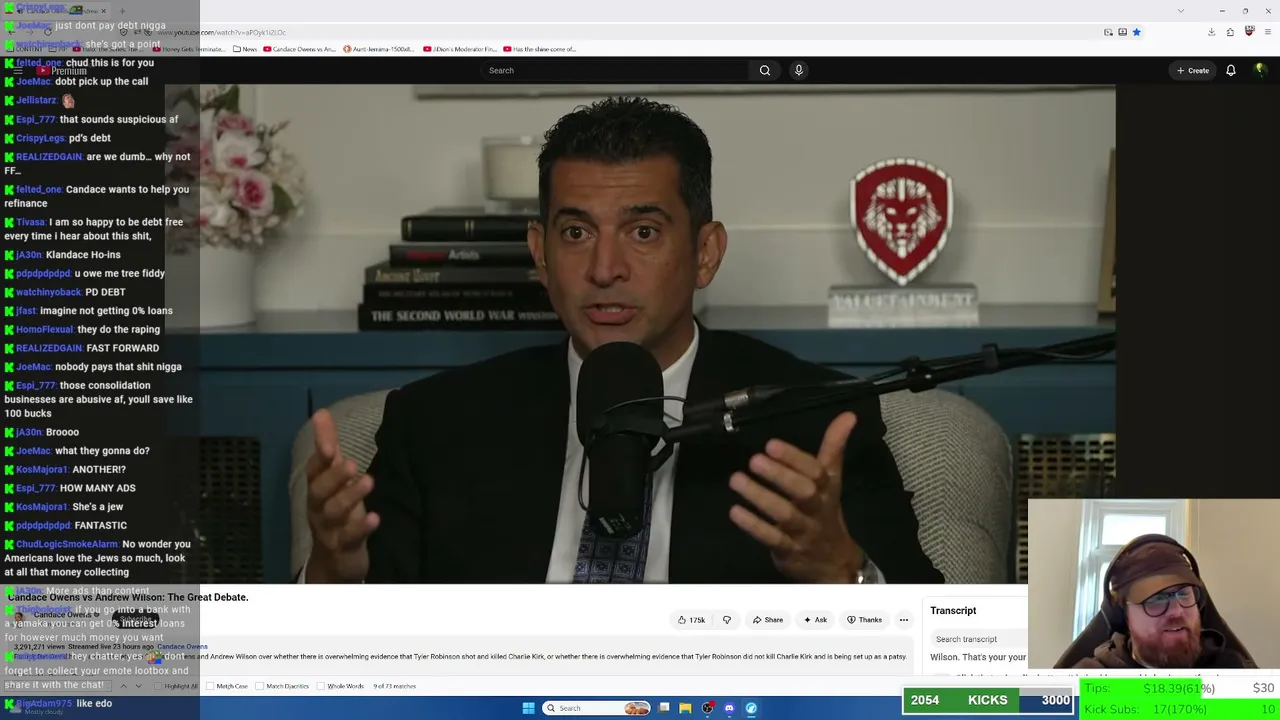This screenshot has height=720, width=1280.
Task: Click the browser extensions icon
Action: point(1230,32)
